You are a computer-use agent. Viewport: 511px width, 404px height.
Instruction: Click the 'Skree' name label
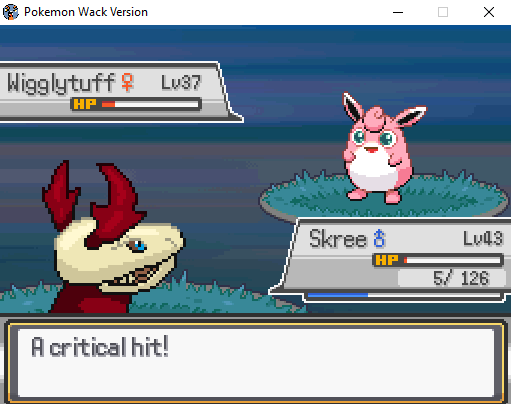coord(338,239)
